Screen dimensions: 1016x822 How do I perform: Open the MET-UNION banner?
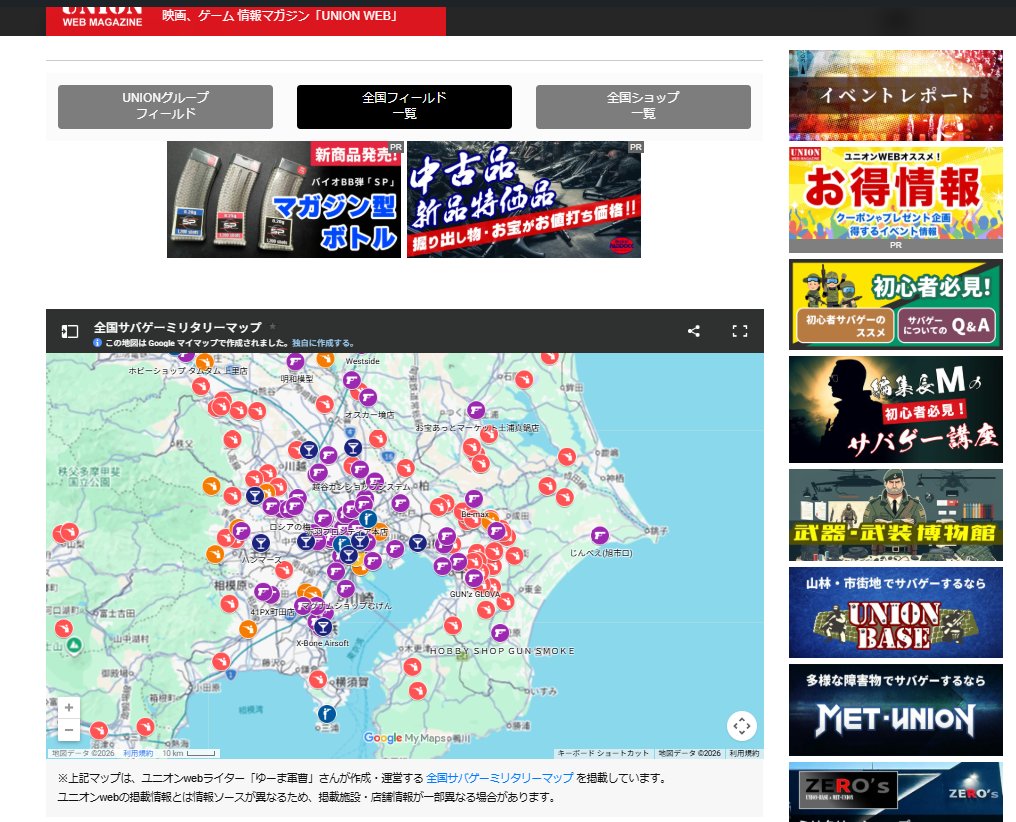pyautogui.click(x=895, y=710)
